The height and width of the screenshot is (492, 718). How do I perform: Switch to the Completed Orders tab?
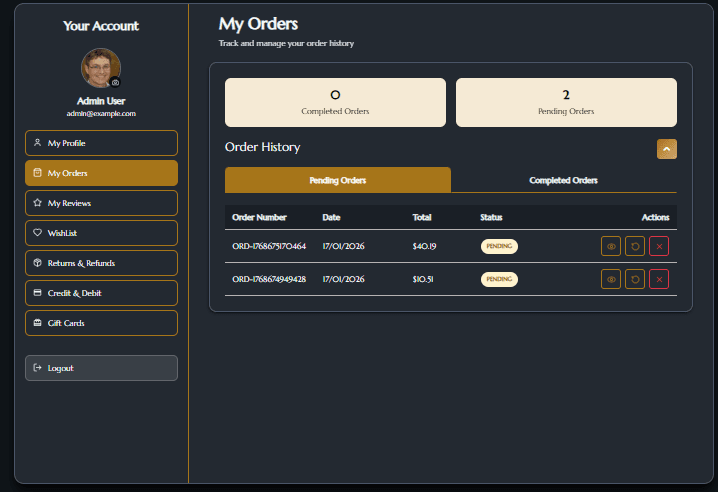563,180
